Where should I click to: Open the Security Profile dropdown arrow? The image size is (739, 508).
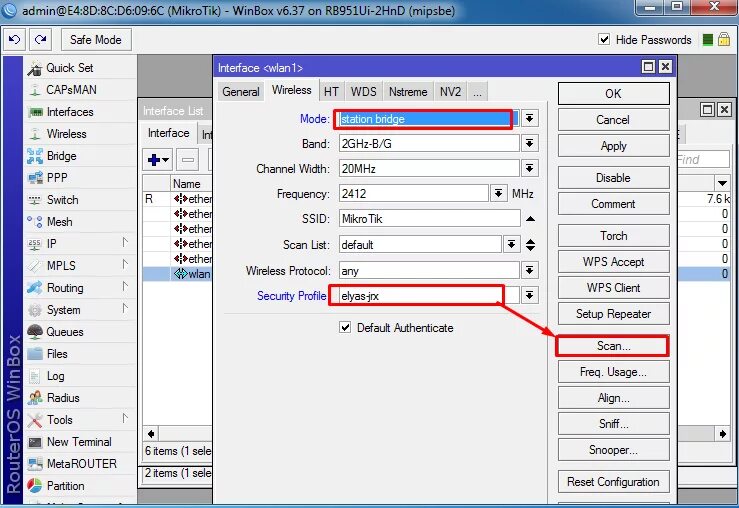point(529,295)
